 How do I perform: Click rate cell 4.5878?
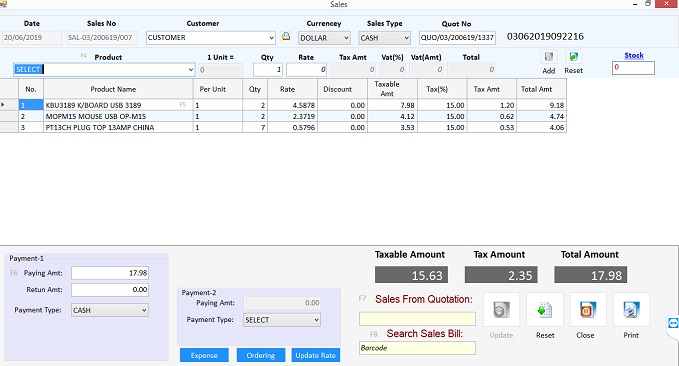pos(292,105)
